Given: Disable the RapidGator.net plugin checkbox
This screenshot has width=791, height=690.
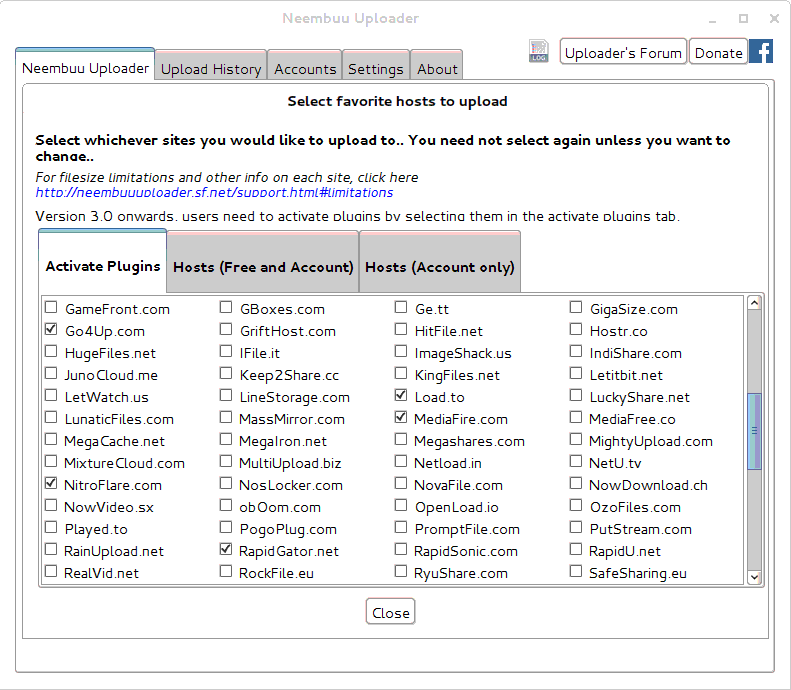Looking at the screenshot, I should 226,550.
